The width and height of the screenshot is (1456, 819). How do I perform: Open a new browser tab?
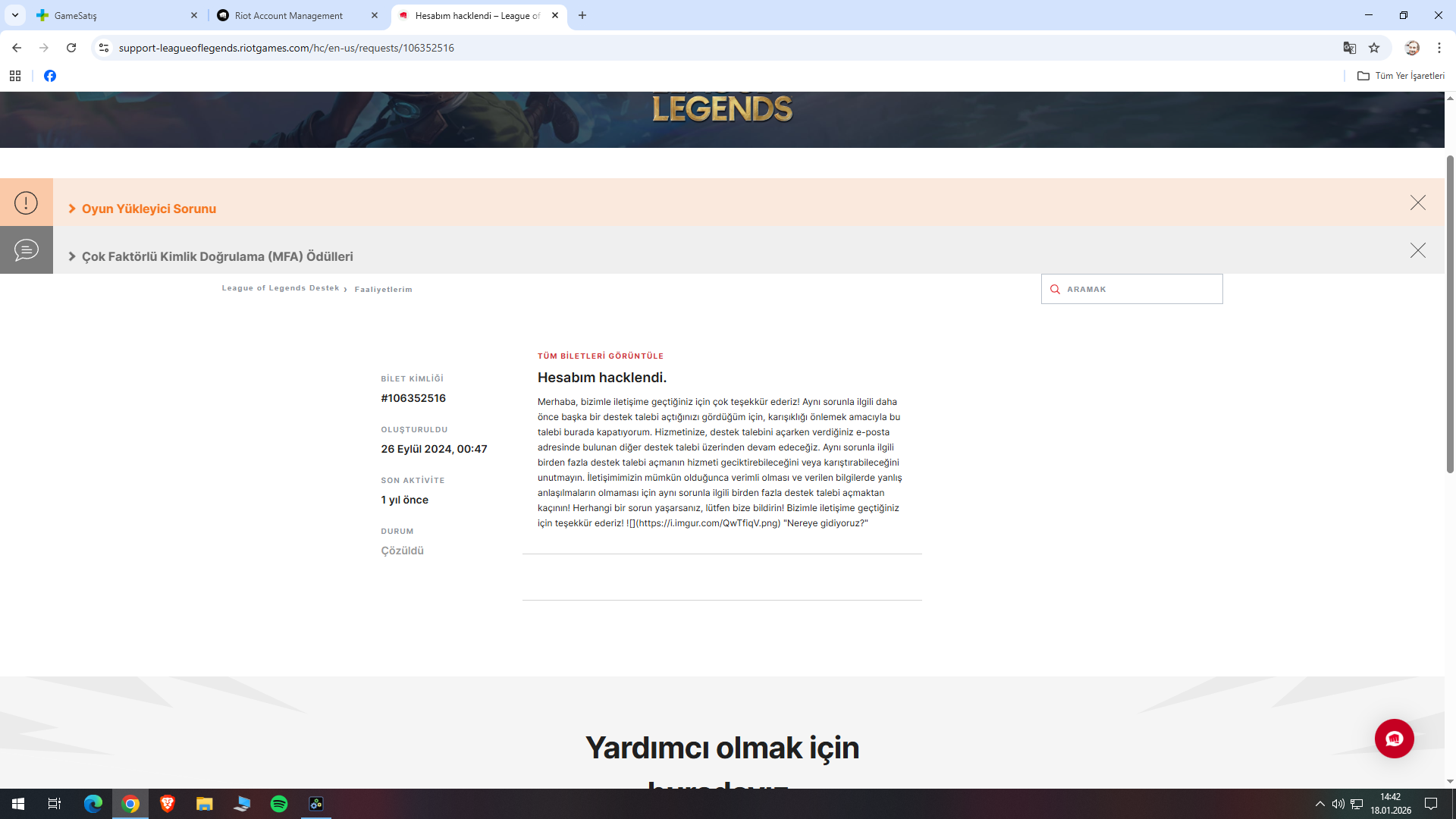(582, 15)
